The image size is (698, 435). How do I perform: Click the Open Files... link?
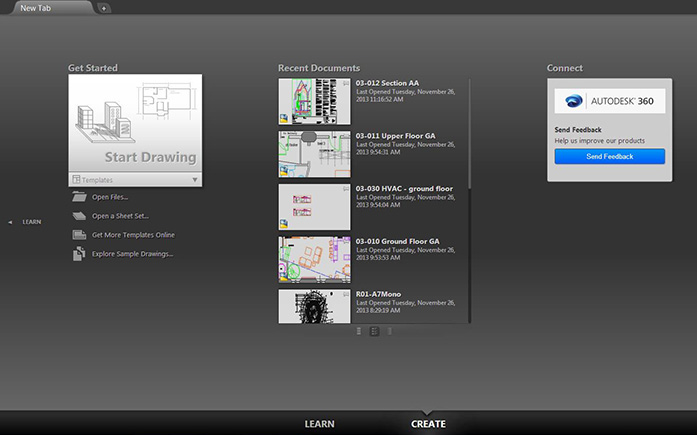pos(110,197)
